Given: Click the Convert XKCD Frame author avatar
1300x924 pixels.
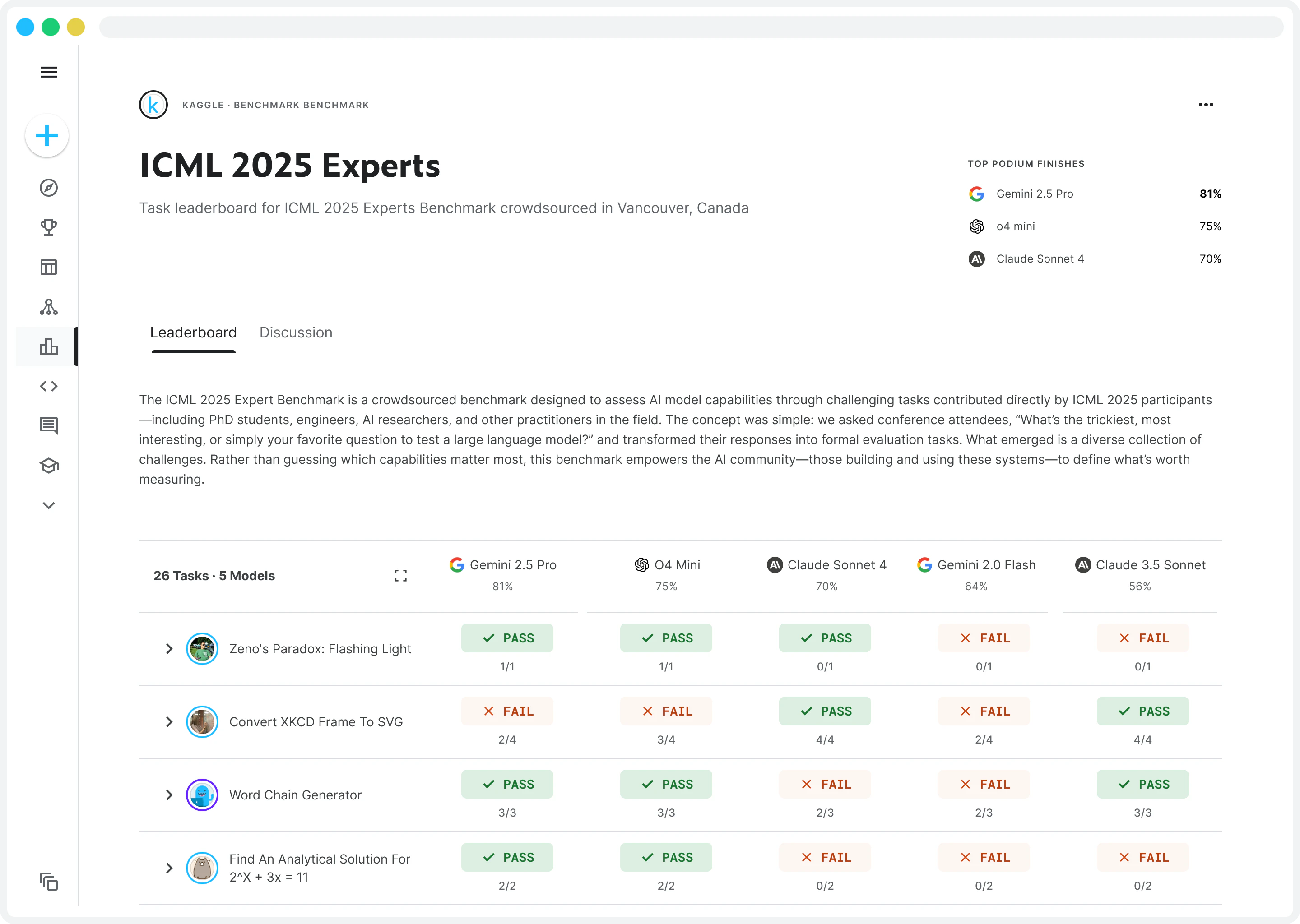Looking at the screenshot, I should [x=202, y=722].
